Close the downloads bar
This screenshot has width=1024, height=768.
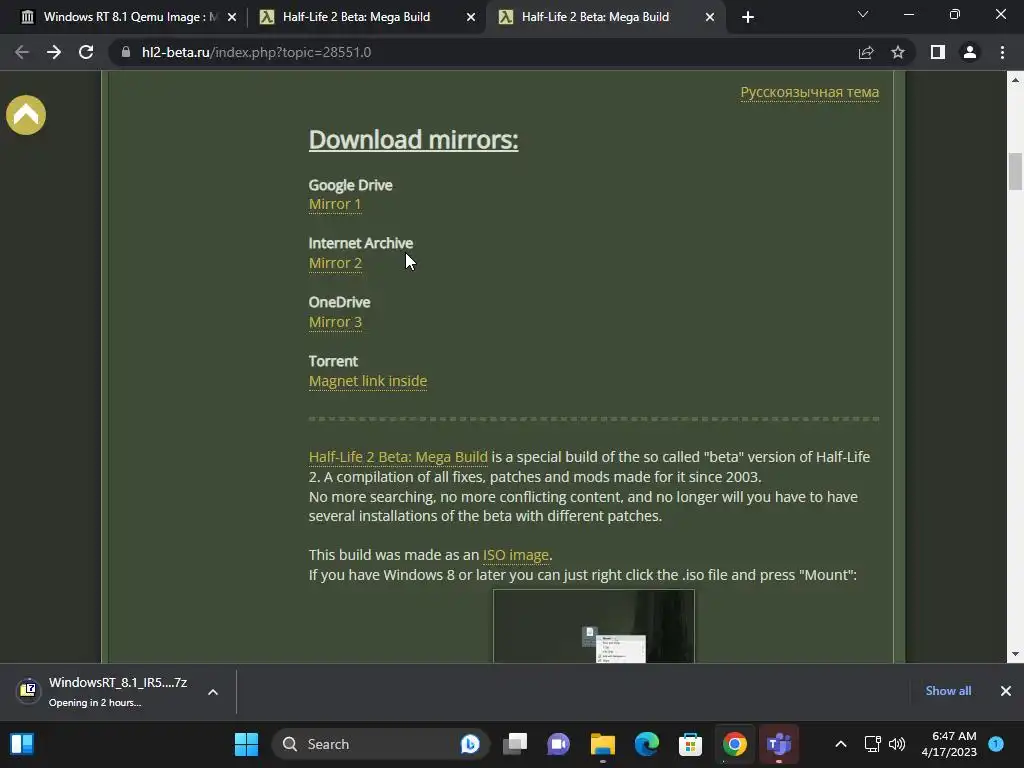[1006, 690]
